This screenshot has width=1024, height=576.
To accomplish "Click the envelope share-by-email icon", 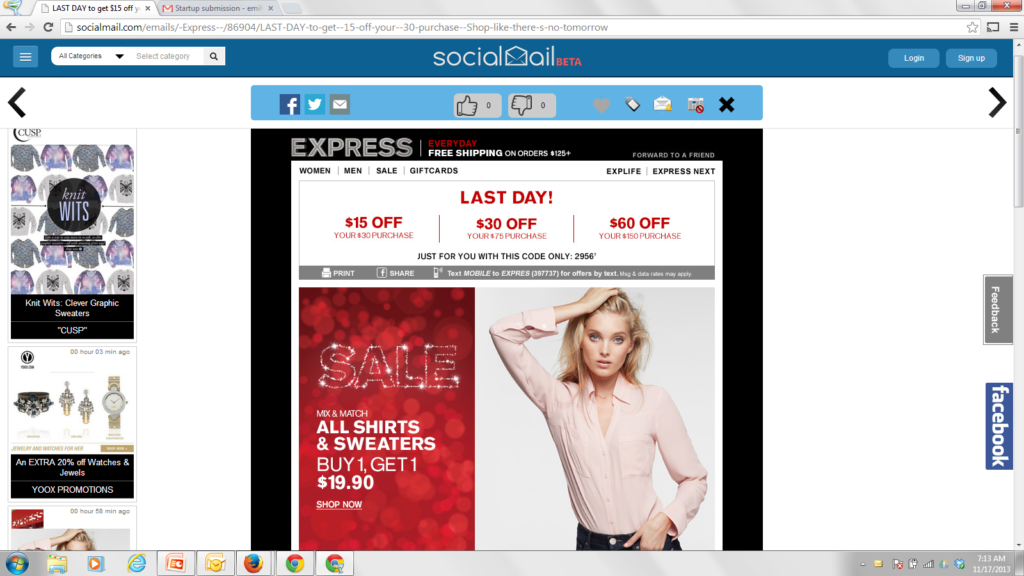I will click(340, 104).
